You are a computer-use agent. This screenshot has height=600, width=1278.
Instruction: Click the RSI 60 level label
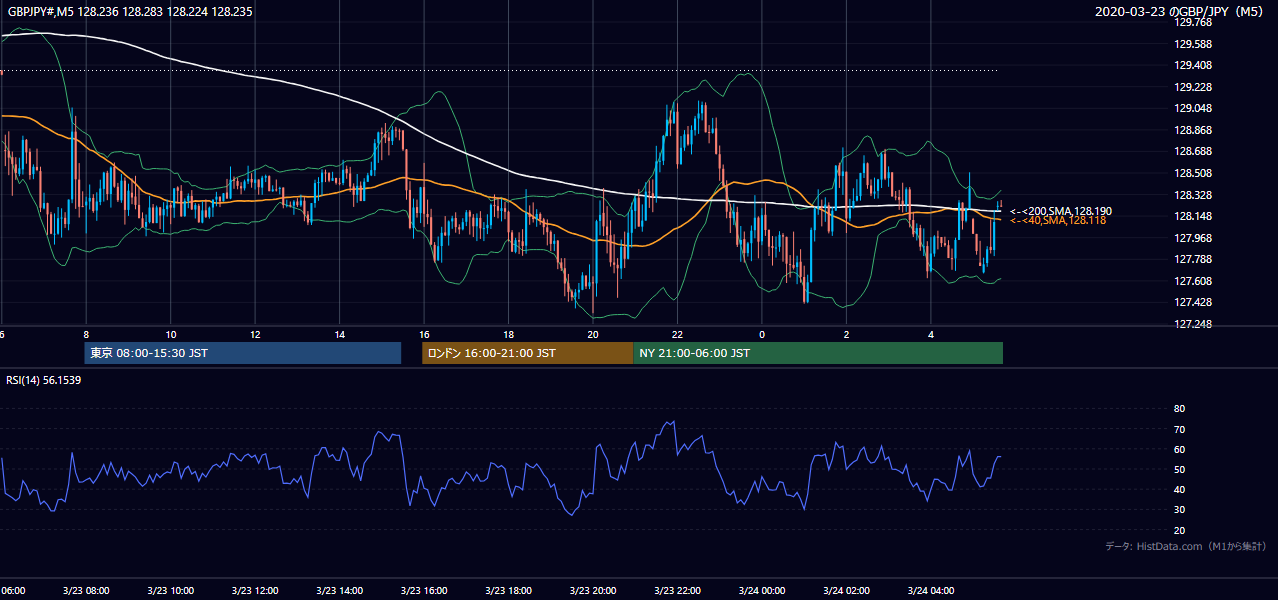tap(1179, 449)
